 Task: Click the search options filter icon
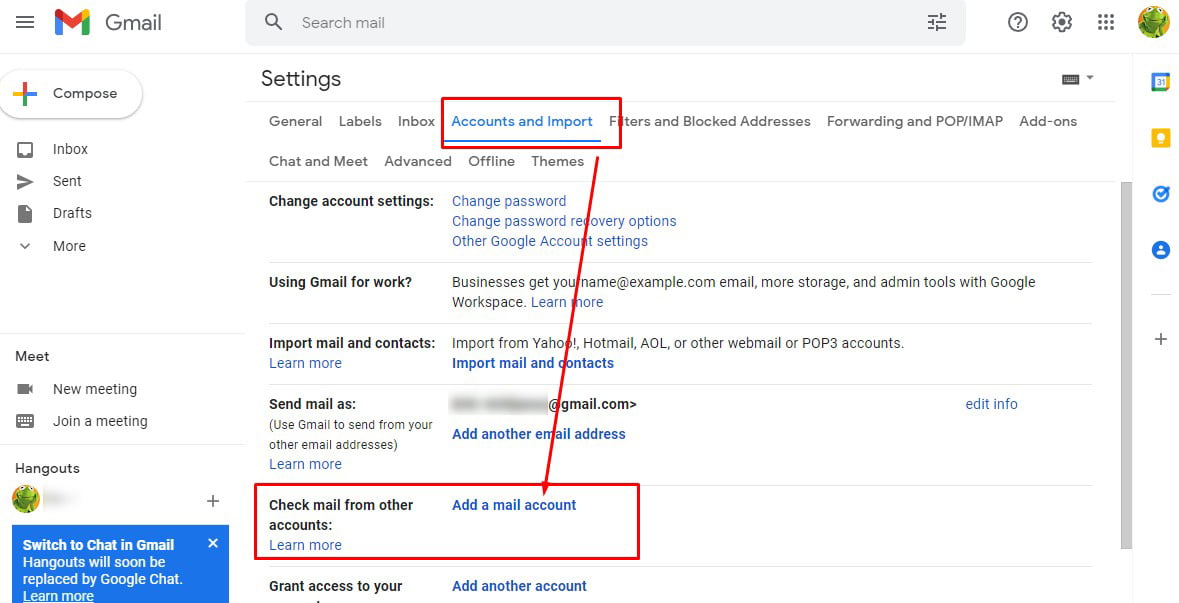[x=937, y=22]
